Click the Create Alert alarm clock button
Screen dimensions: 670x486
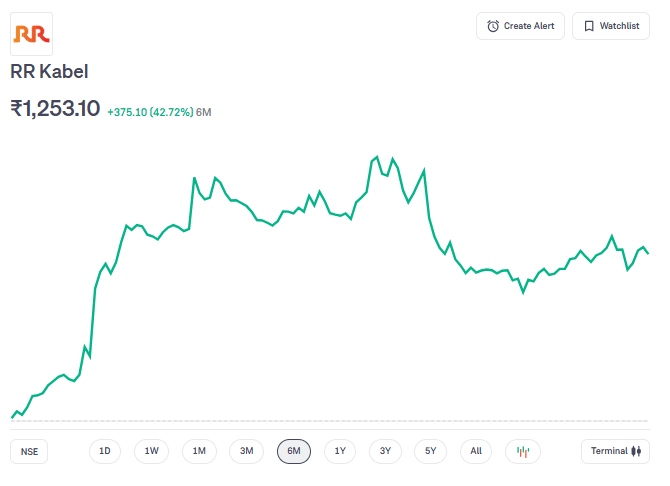pyautogui.click(x=521, y=26)
